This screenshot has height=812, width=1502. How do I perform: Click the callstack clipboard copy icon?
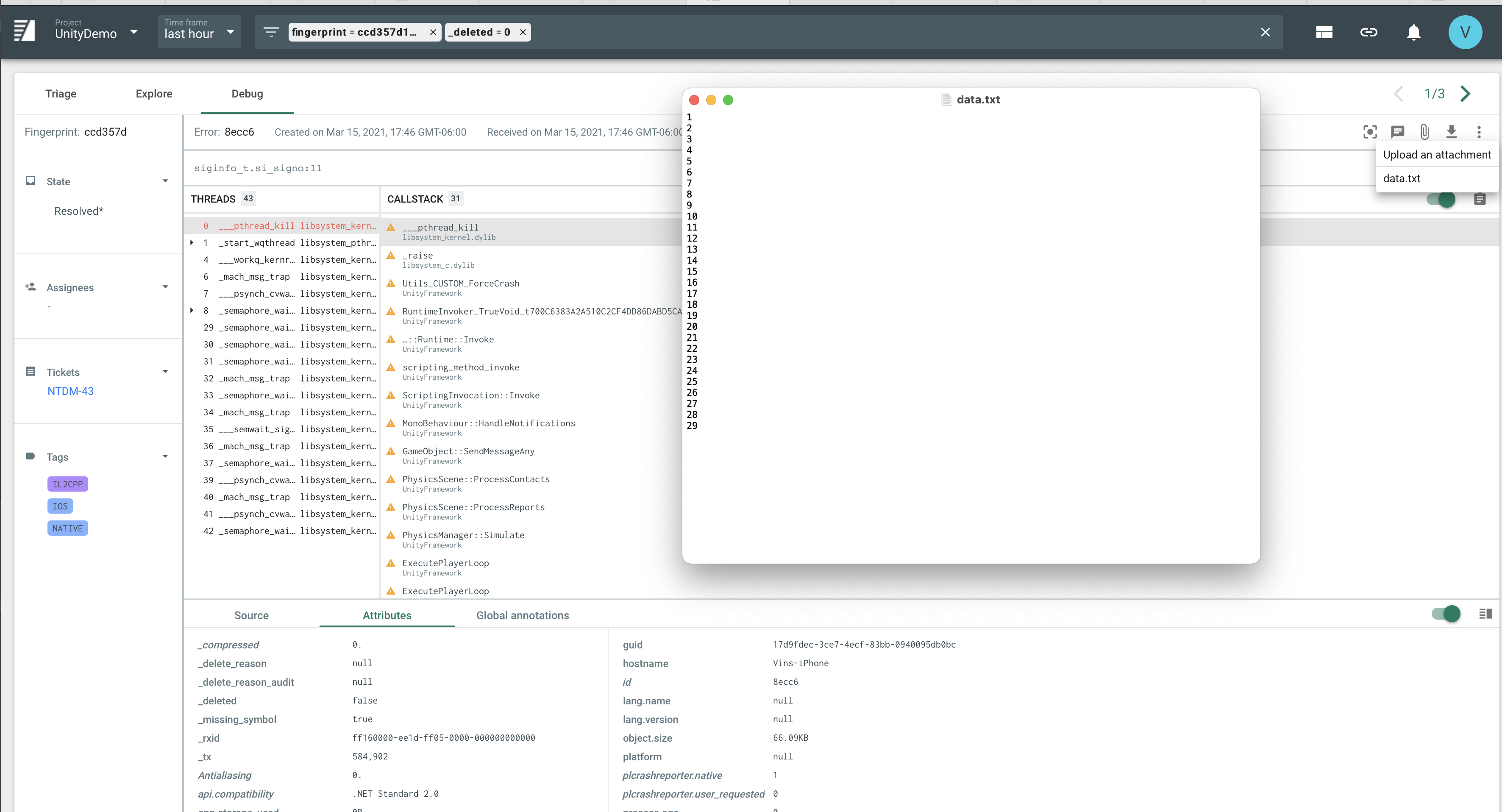(1479, 199)
